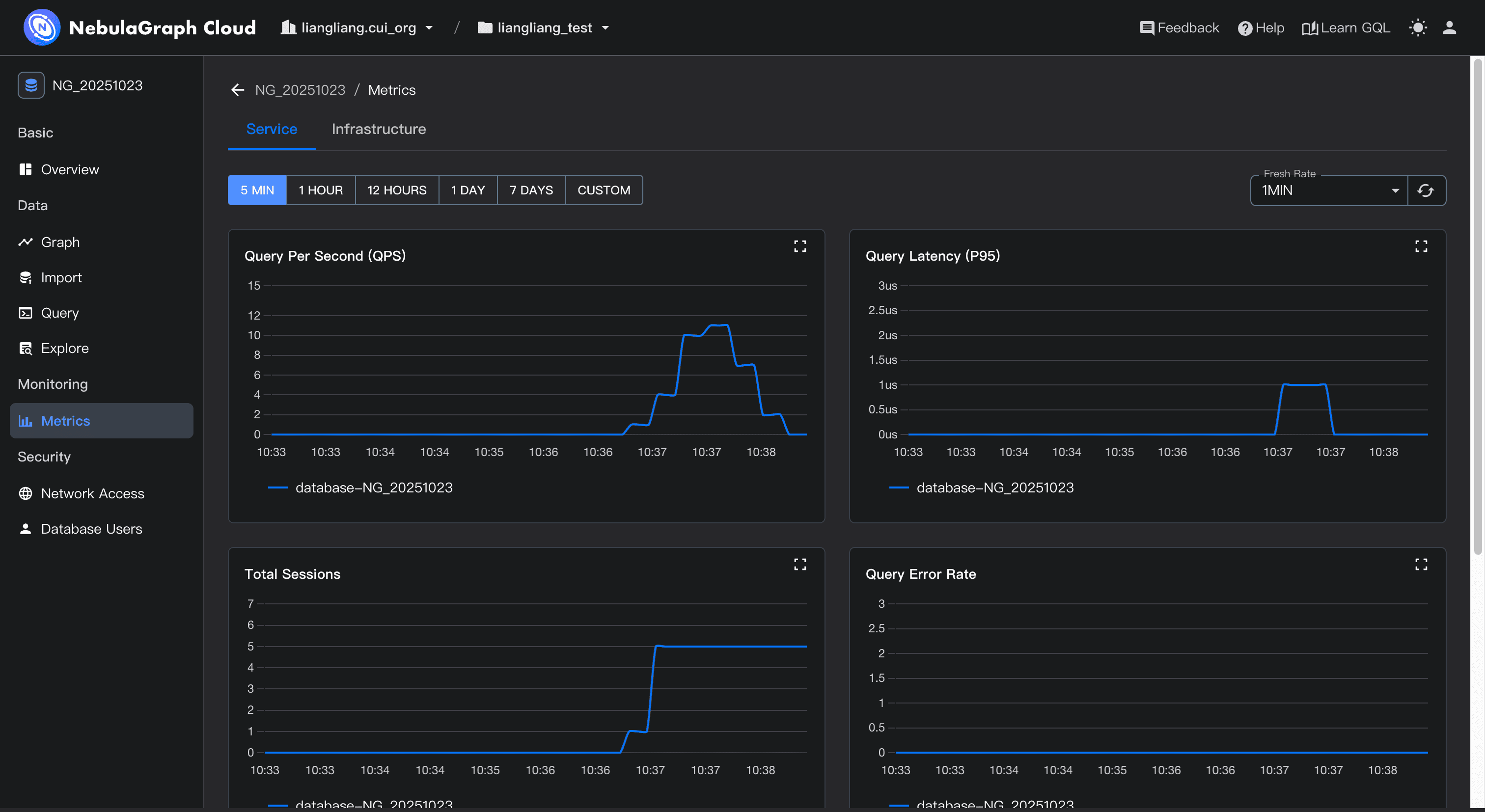The height and width of the screenshot is (812, 1485).
Task: Click the refresh metrics icon
Action: pos(1426,190)
